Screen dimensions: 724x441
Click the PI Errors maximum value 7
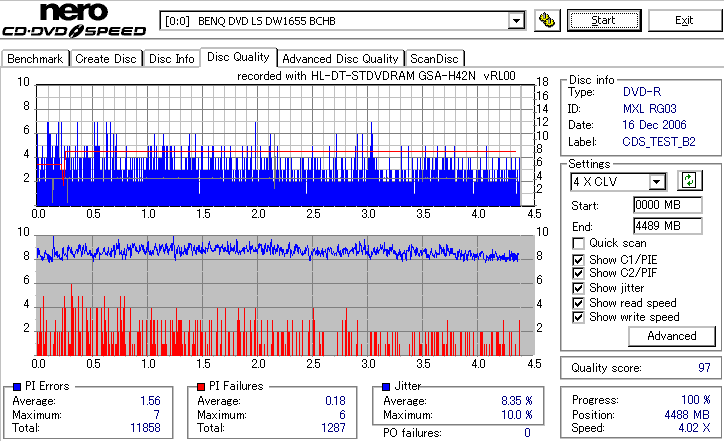pos(157,415)
